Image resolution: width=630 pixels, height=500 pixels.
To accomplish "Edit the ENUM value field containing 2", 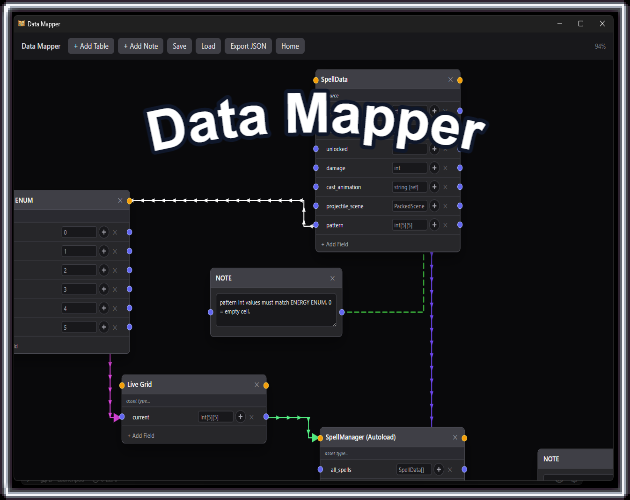I will (79, 270).
